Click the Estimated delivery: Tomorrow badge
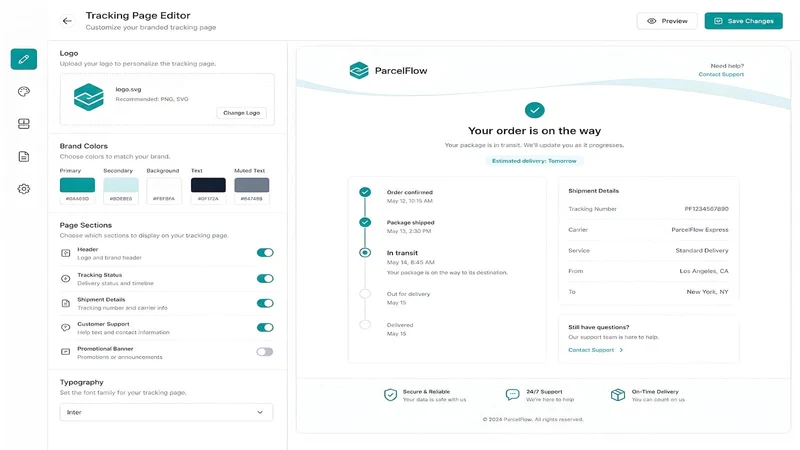The height and width of the screenshot is (450, 800). coord(534,161)
